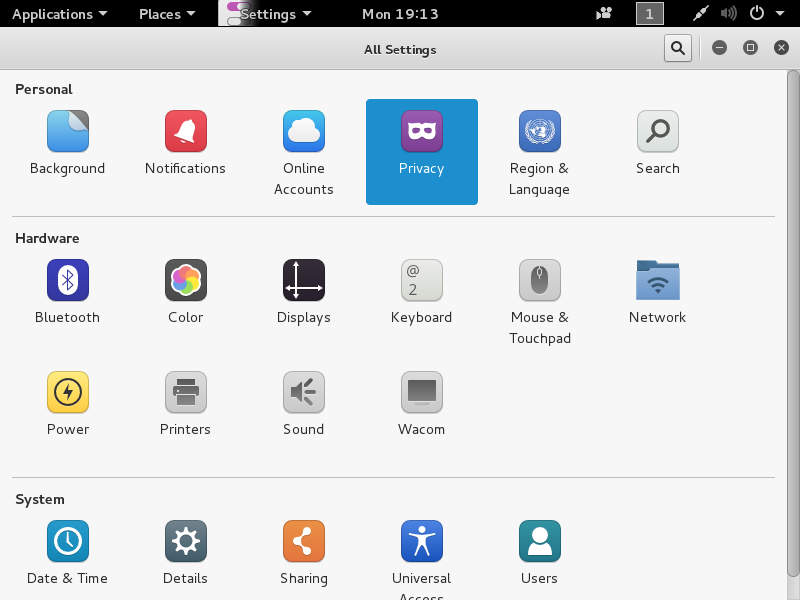Open Online Accounts settings

point(304,152)
